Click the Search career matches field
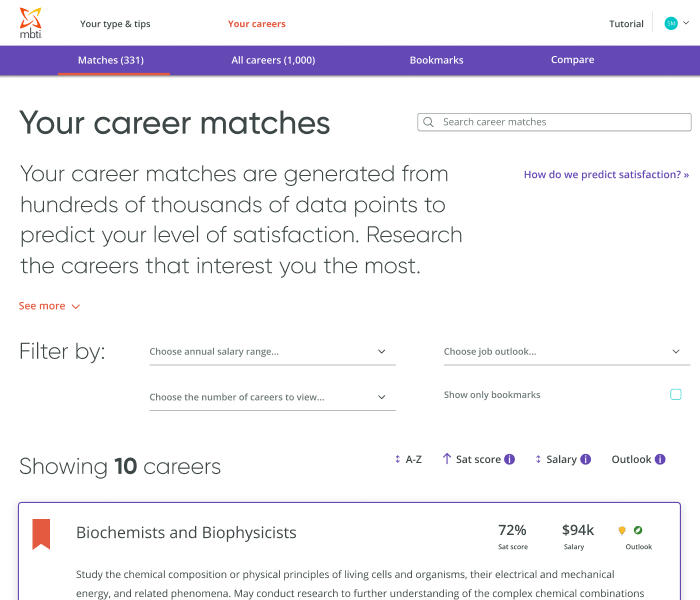The width and height of the screenshot is (700, 600). (560, 122)
